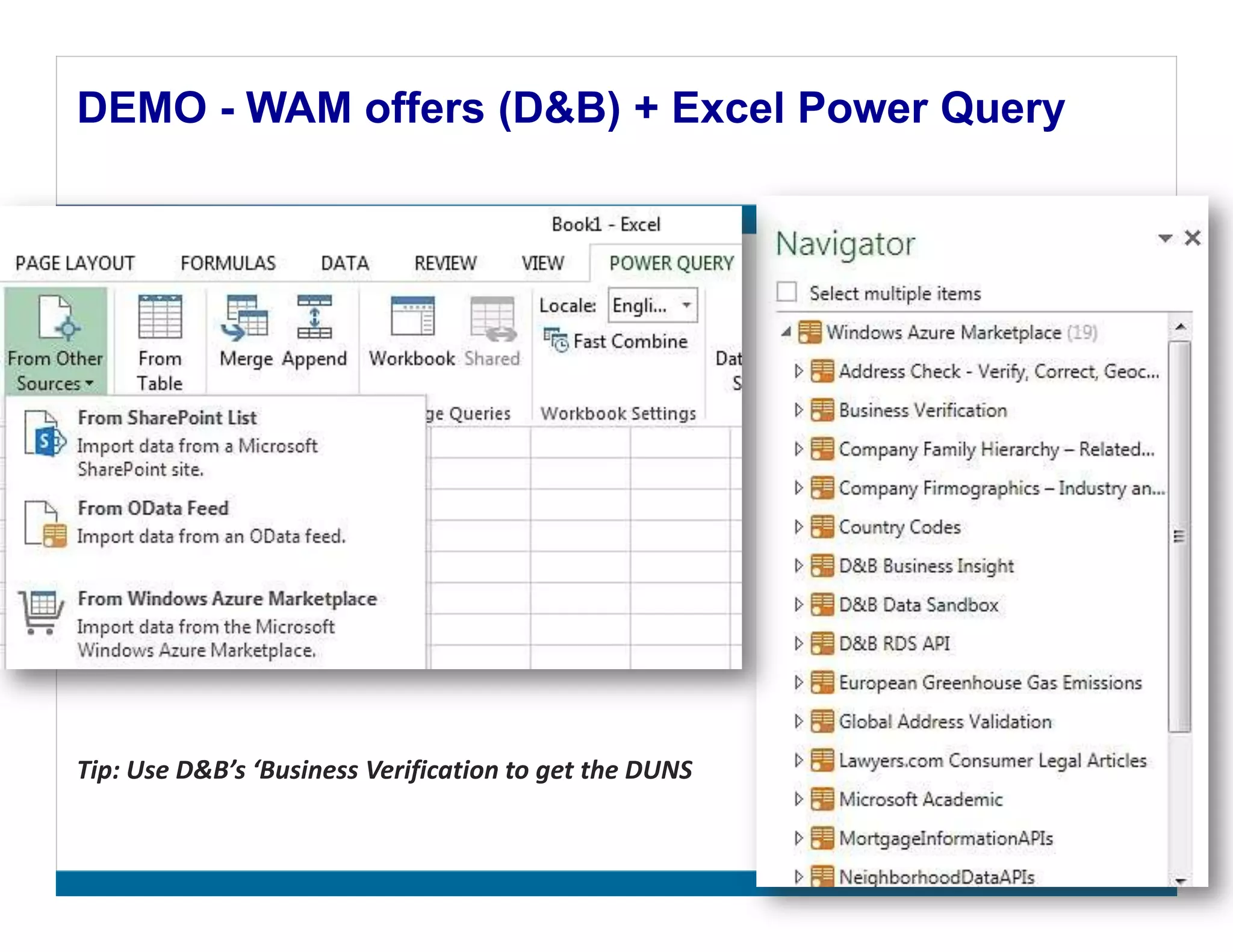The image size is (1233, 952).
Task: Click the Company Family Hierarchy dataset icon
Action: click(822, 449)
